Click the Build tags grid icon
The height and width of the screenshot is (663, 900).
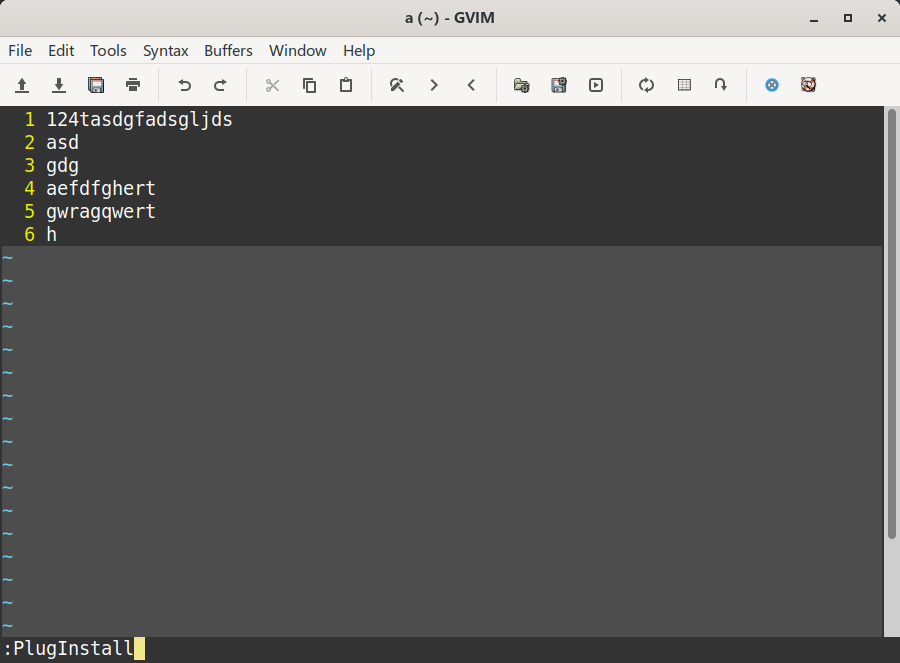click(684, 85)
